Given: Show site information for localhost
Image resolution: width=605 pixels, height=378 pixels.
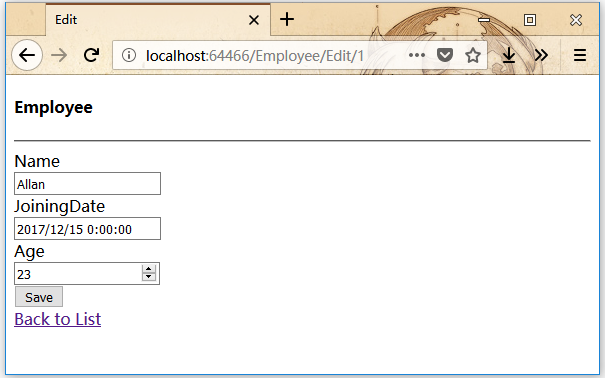Looking at the screenshot, I should (x=129, y=55).
